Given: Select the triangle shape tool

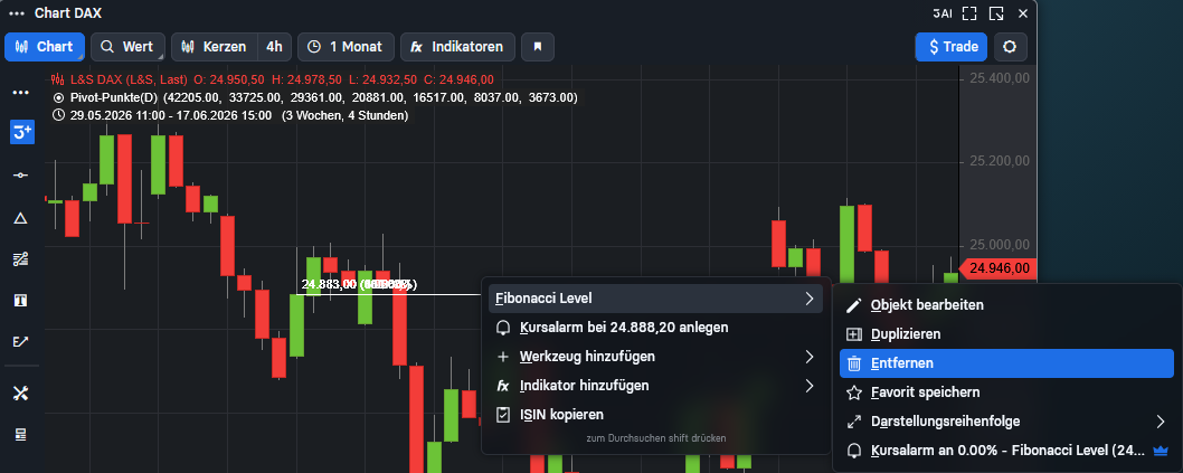Looking at the screenshot, I should click(20, 219).
